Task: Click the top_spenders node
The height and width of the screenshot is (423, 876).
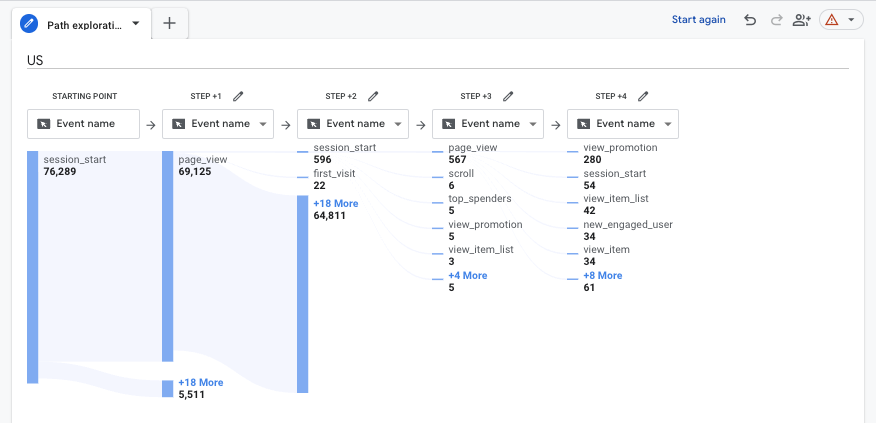Action: tap(479, 205)
